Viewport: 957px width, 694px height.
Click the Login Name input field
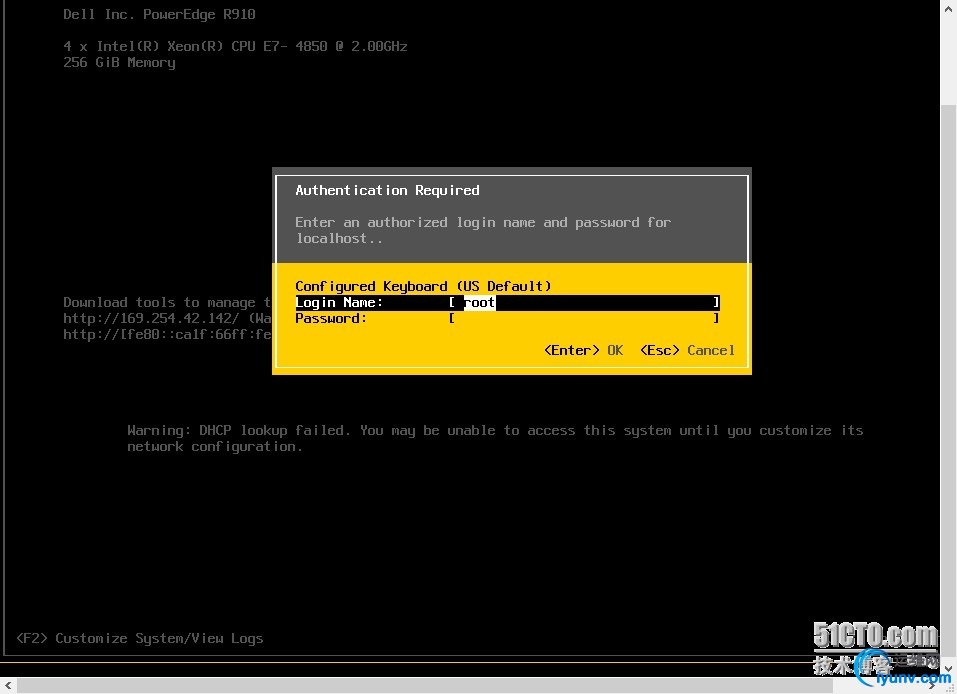[x=584, y=302]
